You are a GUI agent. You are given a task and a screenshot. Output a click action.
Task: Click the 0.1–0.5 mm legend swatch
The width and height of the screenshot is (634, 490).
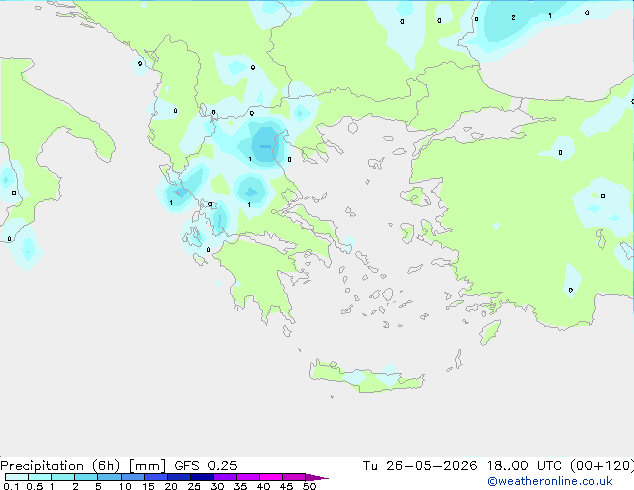coord(17,477)
